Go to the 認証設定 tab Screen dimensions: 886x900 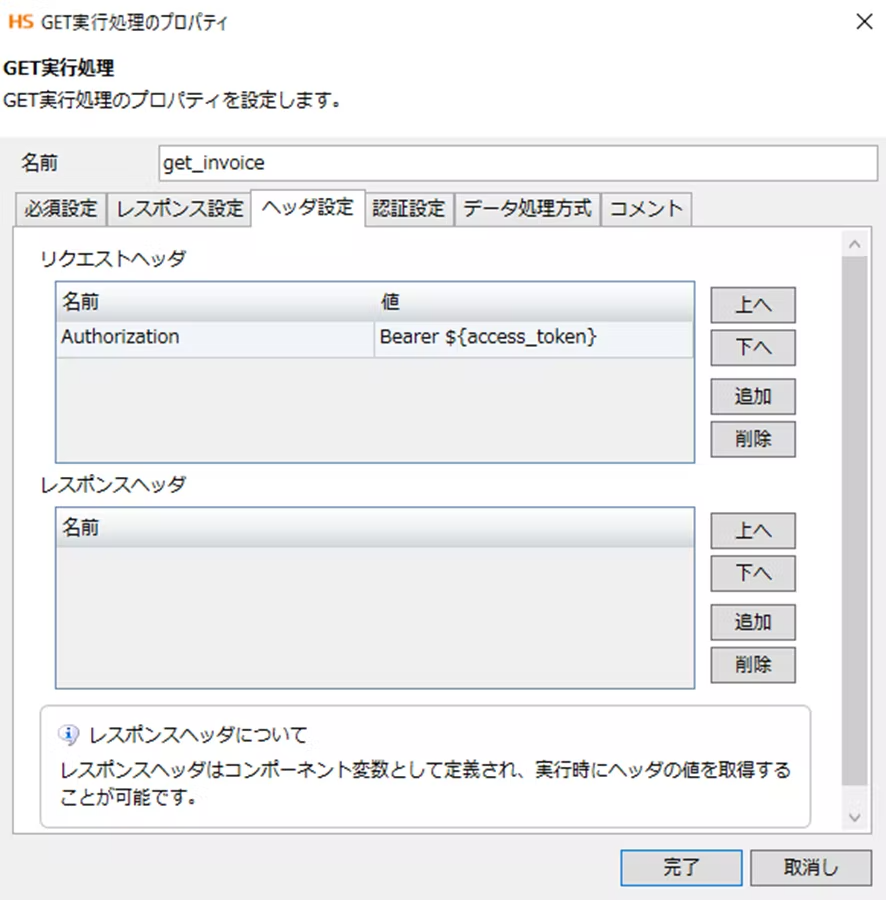[x=408, y=209]
